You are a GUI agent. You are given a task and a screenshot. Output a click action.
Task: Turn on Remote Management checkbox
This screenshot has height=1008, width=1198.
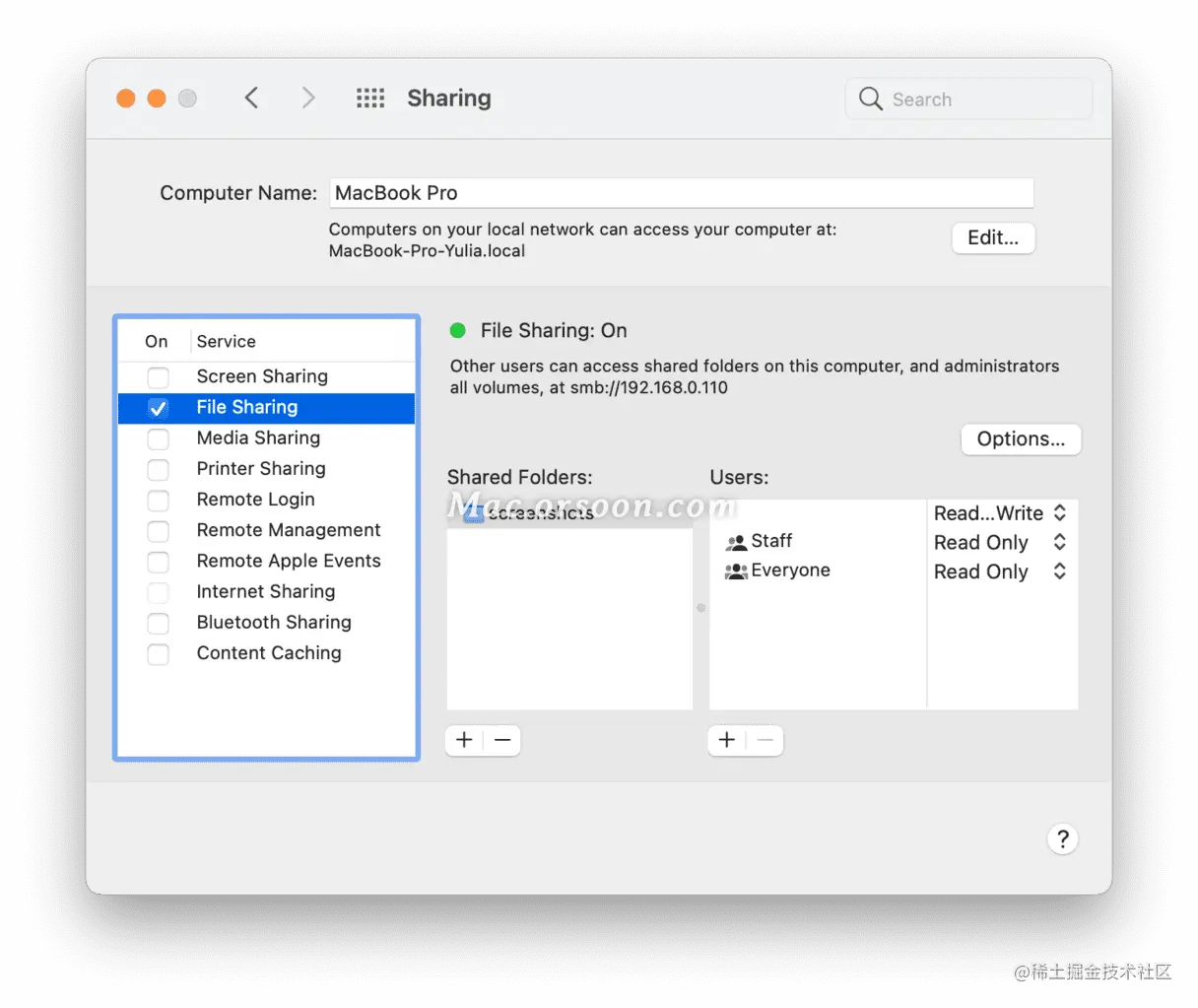(x=158, y=531)
